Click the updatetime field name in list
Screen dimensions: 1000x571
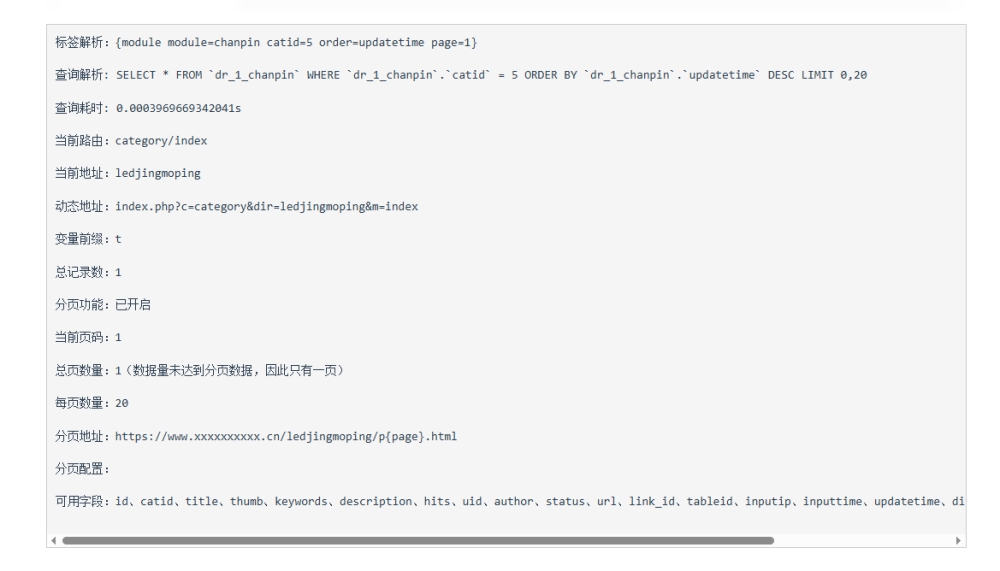(907, 501)
